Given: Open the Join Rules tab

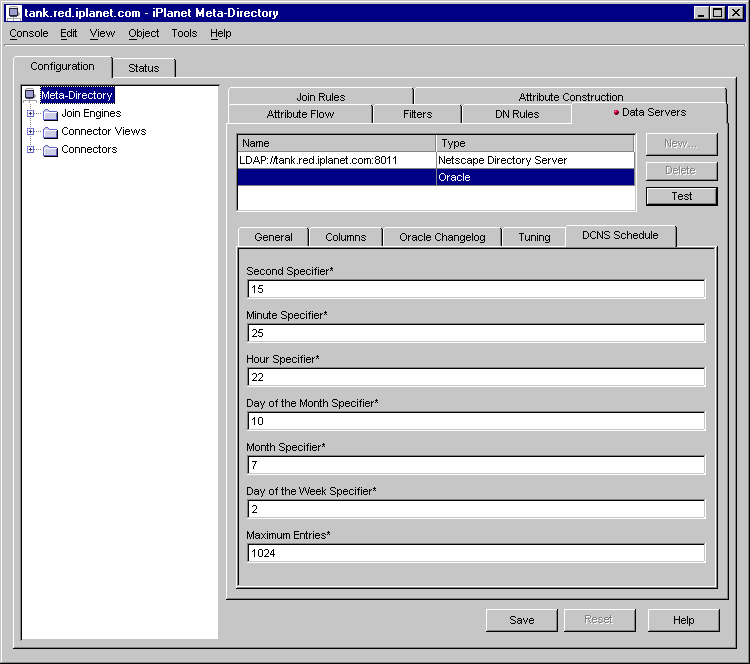Looking at the screenshot, I should click(320, 97).
